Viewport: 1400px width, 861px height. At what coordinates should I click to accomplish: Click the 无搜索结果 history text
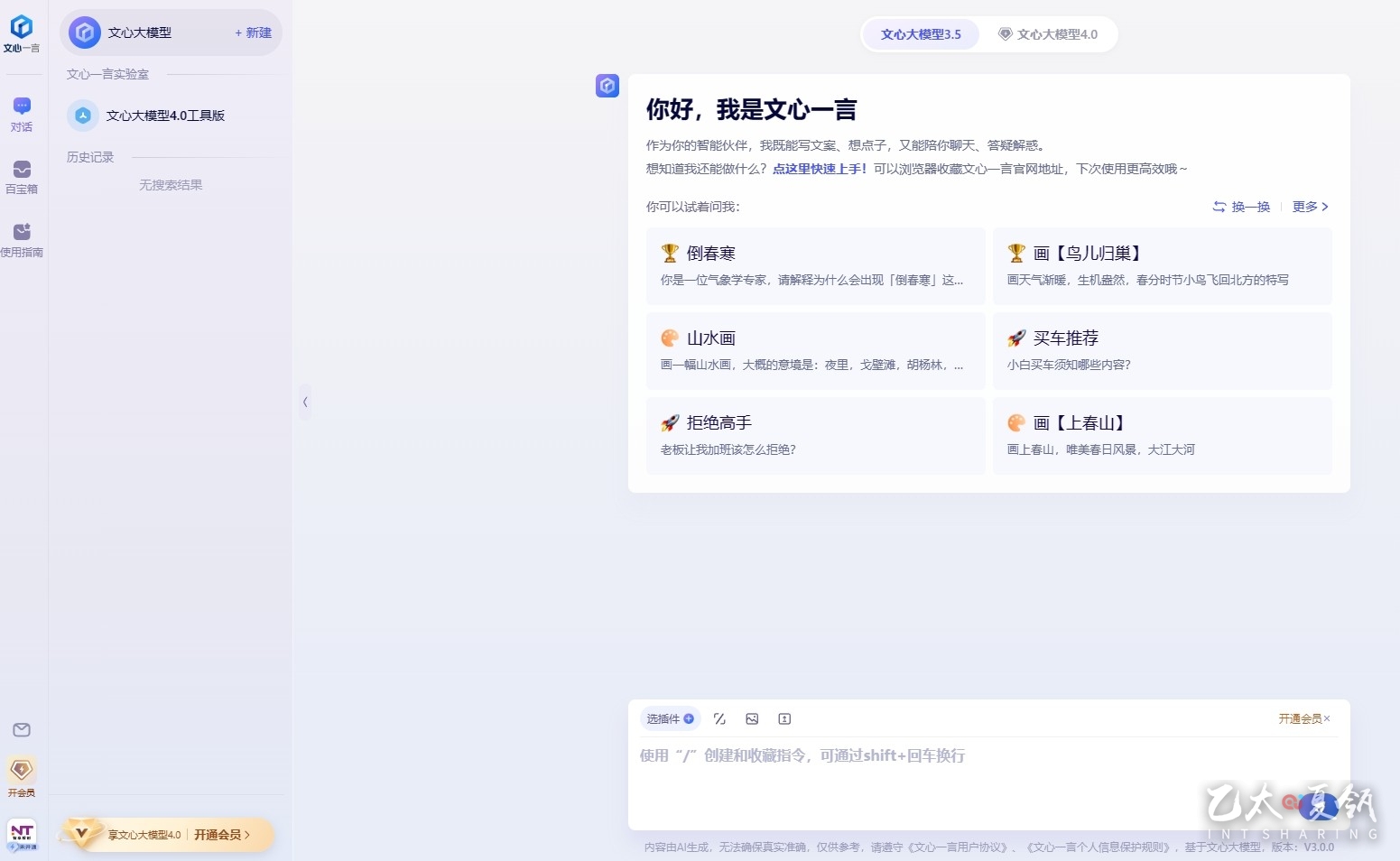pos(171,185)
